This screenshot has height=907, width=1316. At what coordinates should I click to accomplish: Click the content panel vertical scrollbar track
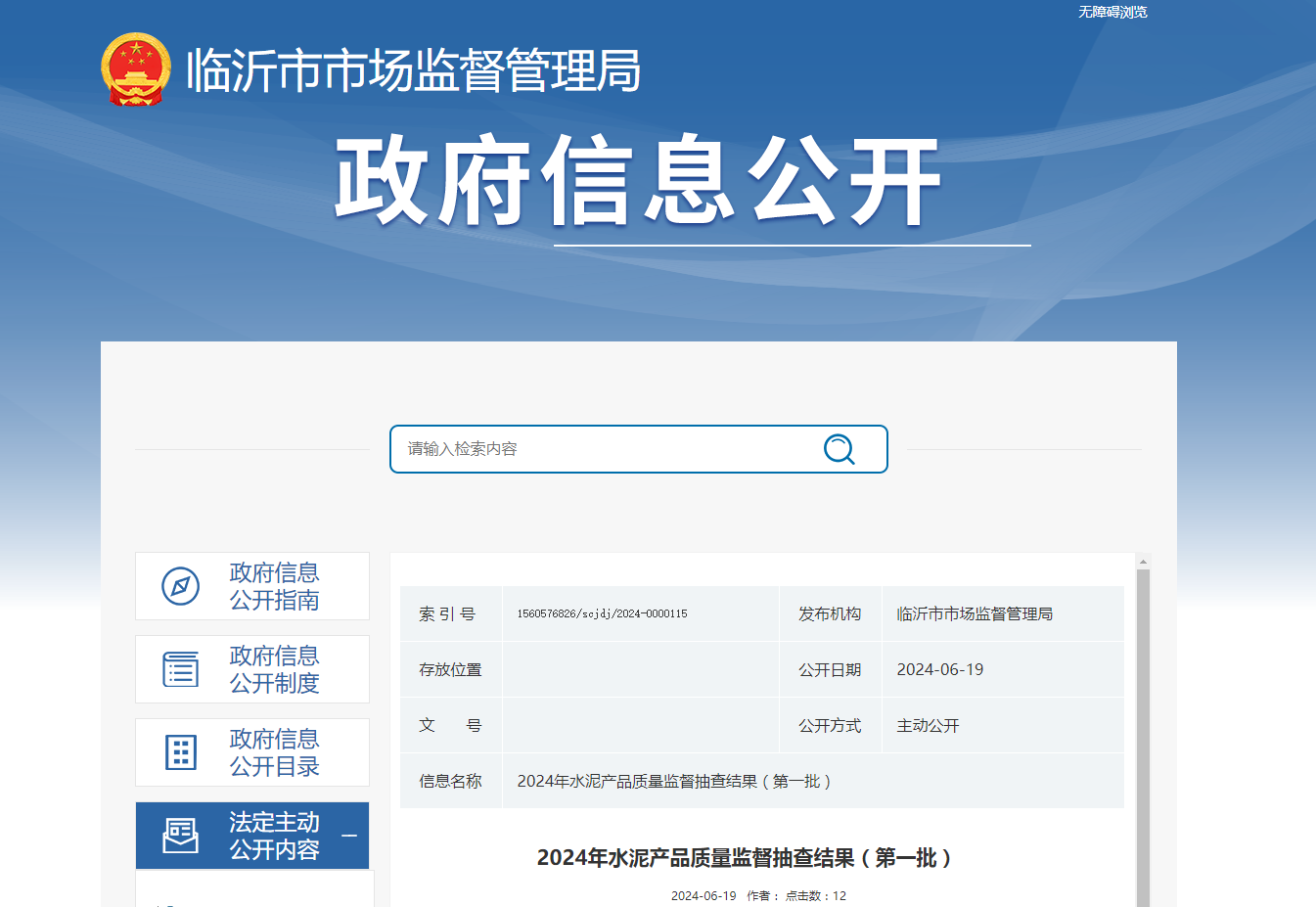(x=1143, y=738)
